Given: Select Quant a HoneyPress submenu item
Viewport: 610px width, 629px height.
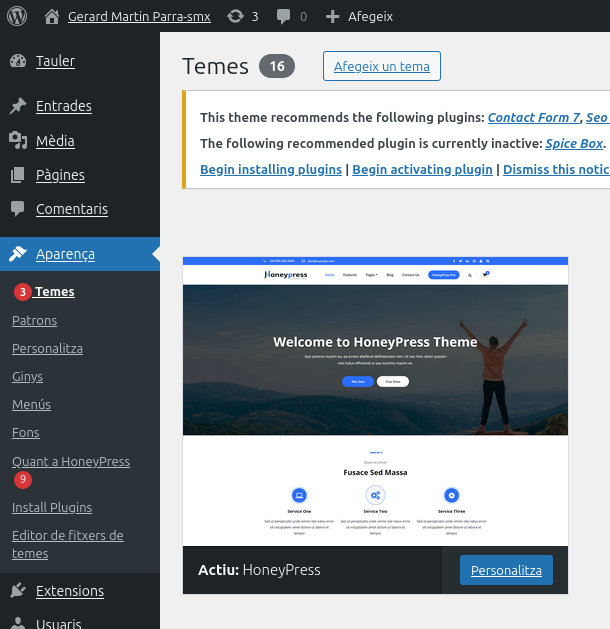Looking at the screenshot, I should tap(71, 461).
